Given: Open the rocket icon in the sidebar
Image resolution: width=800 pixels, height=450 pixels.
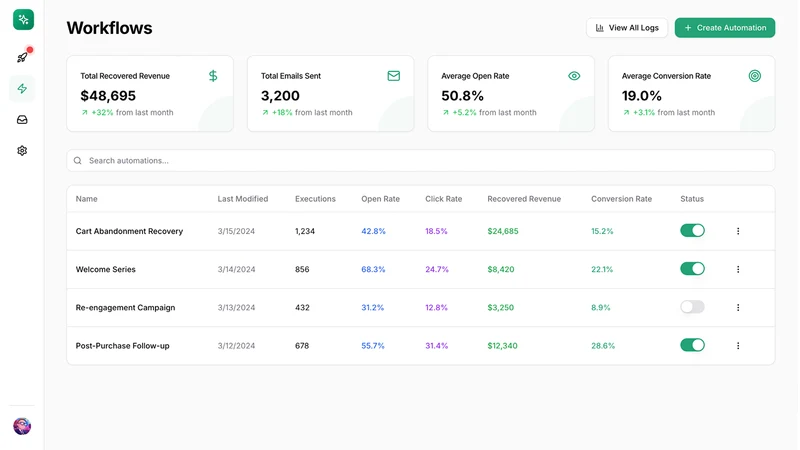Looking at the screenshot, I should 22,57.
